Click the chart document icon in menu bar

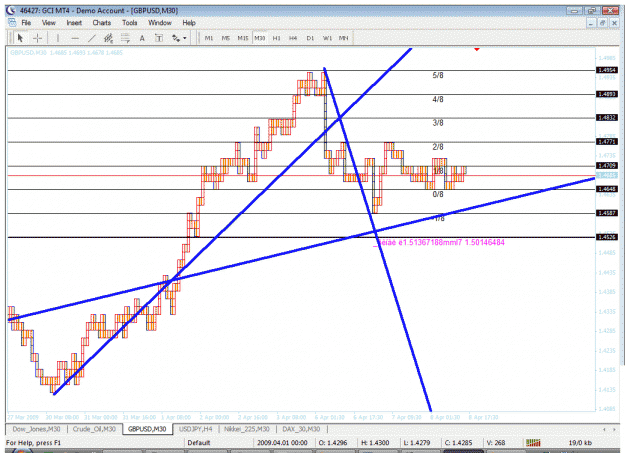12,23
